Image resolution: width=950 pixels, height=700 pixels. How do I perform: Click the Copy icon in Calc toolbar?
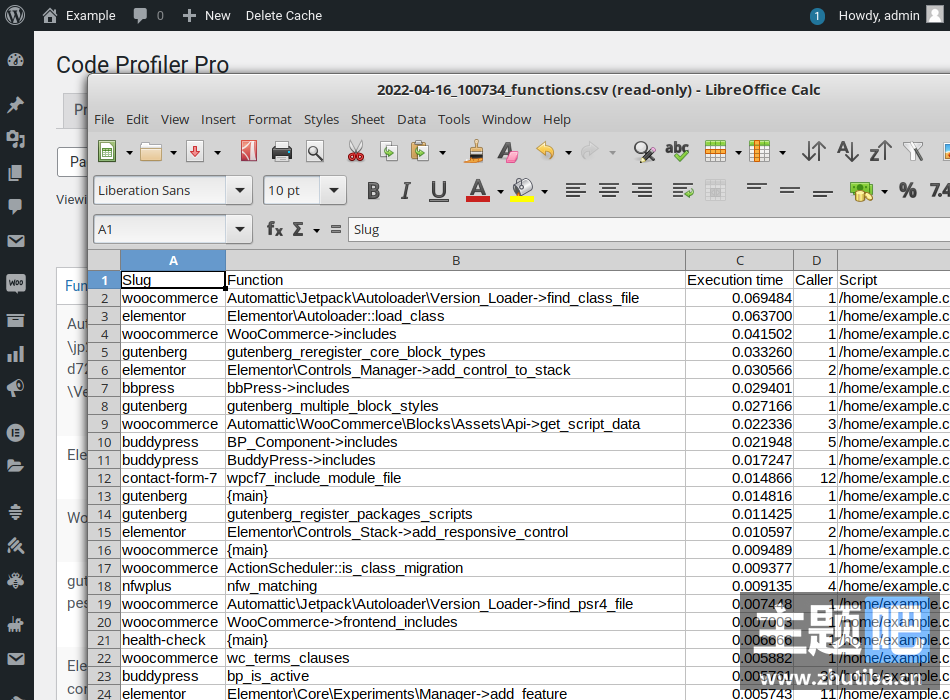click(388, 152)
